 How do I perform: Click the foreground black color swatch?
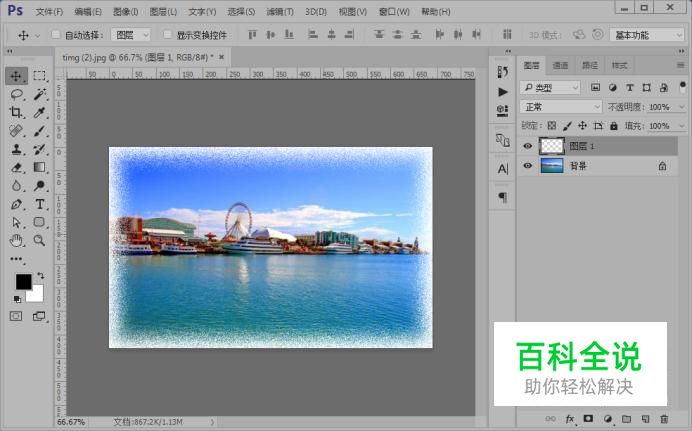pyautogui.click(x=22, y=282)
